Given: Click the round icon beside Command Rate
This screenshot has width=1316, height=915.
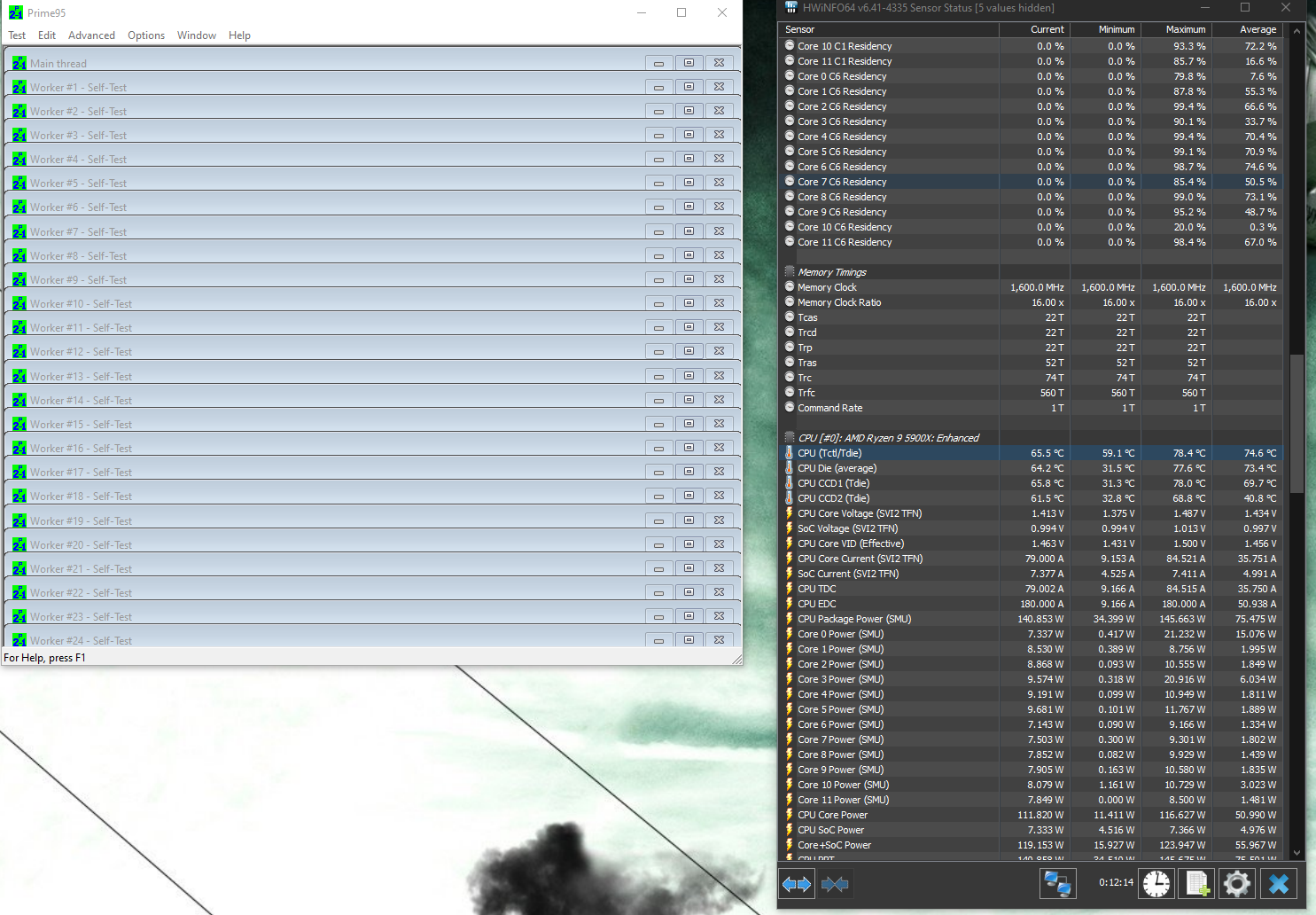Looking at the screenshot, I should 790,408.
